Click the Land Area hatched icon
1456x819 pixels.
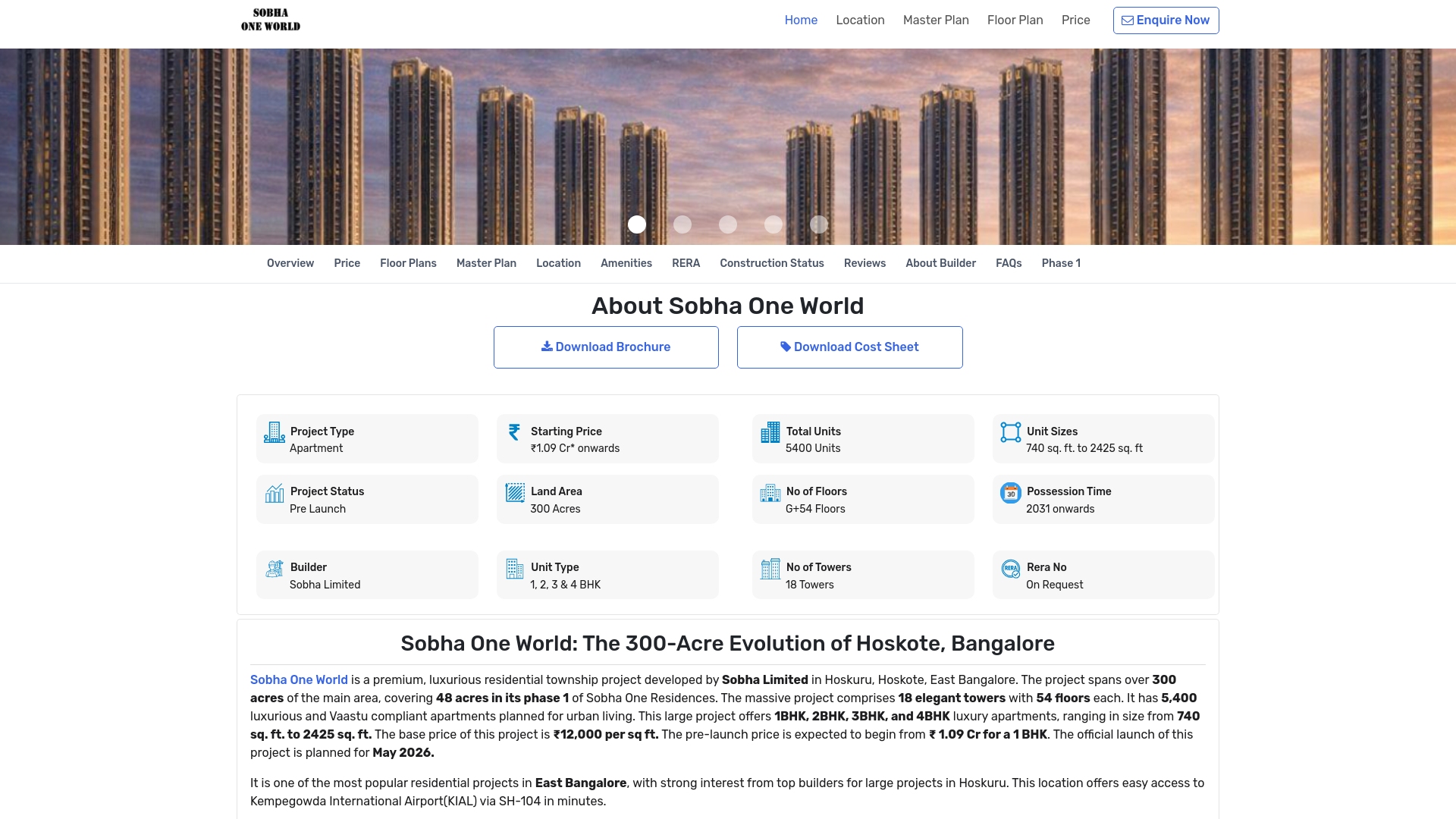[x=515, y=493]
